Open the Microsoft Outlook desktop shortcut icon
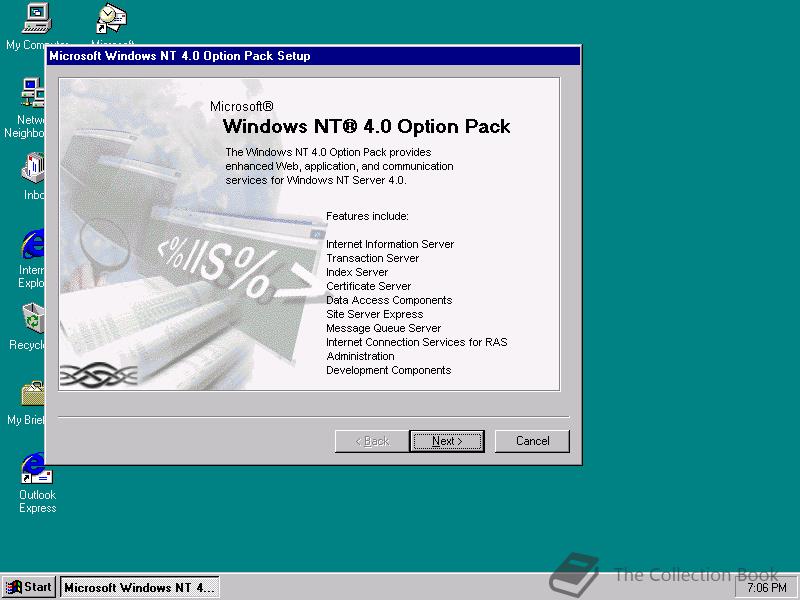Viewport: 800px width, 600px height. (x=112, y=19)
